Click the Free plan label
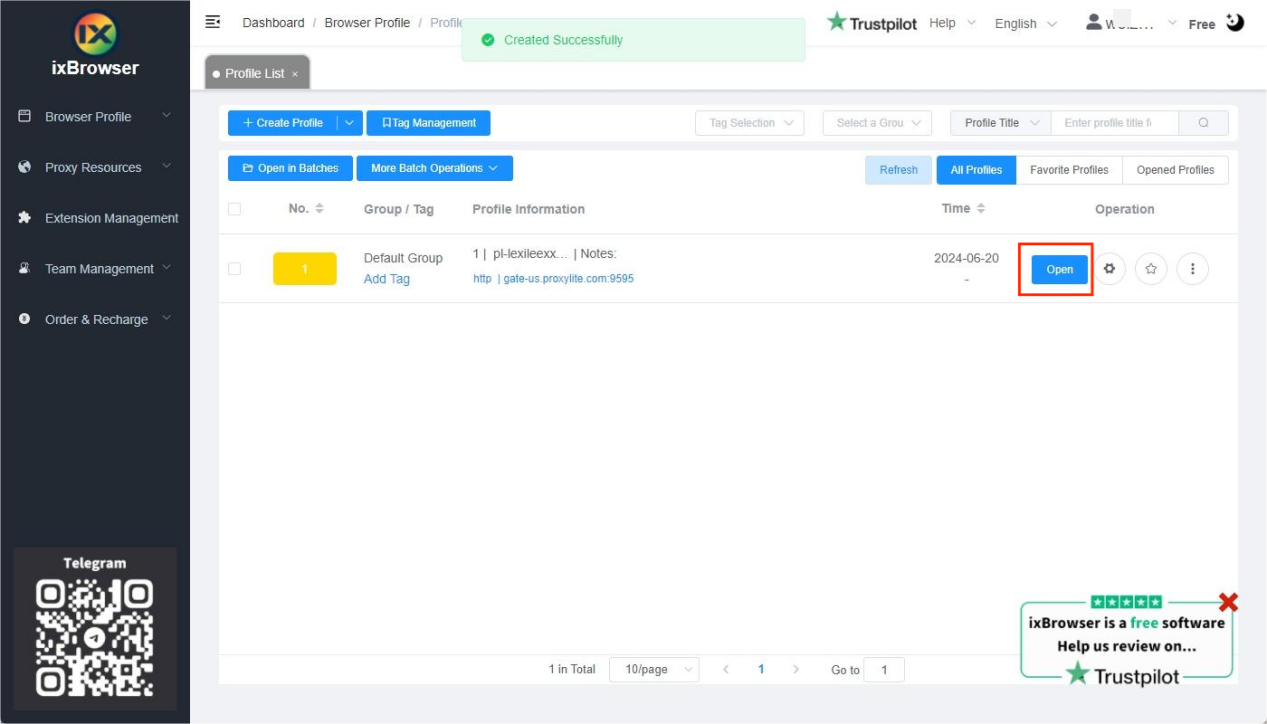 (x=1202, y=24)
